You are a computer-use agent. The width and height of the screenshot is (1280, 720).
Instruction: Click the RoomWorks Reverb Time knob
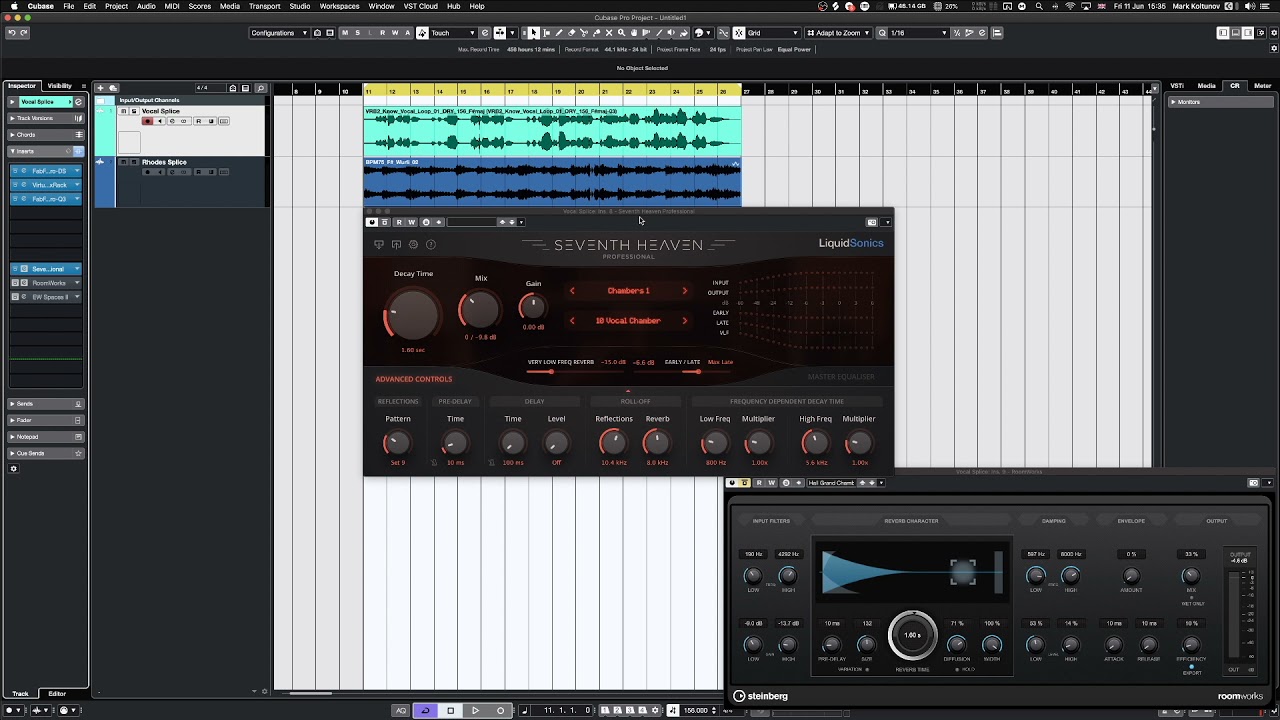[912, 635]
